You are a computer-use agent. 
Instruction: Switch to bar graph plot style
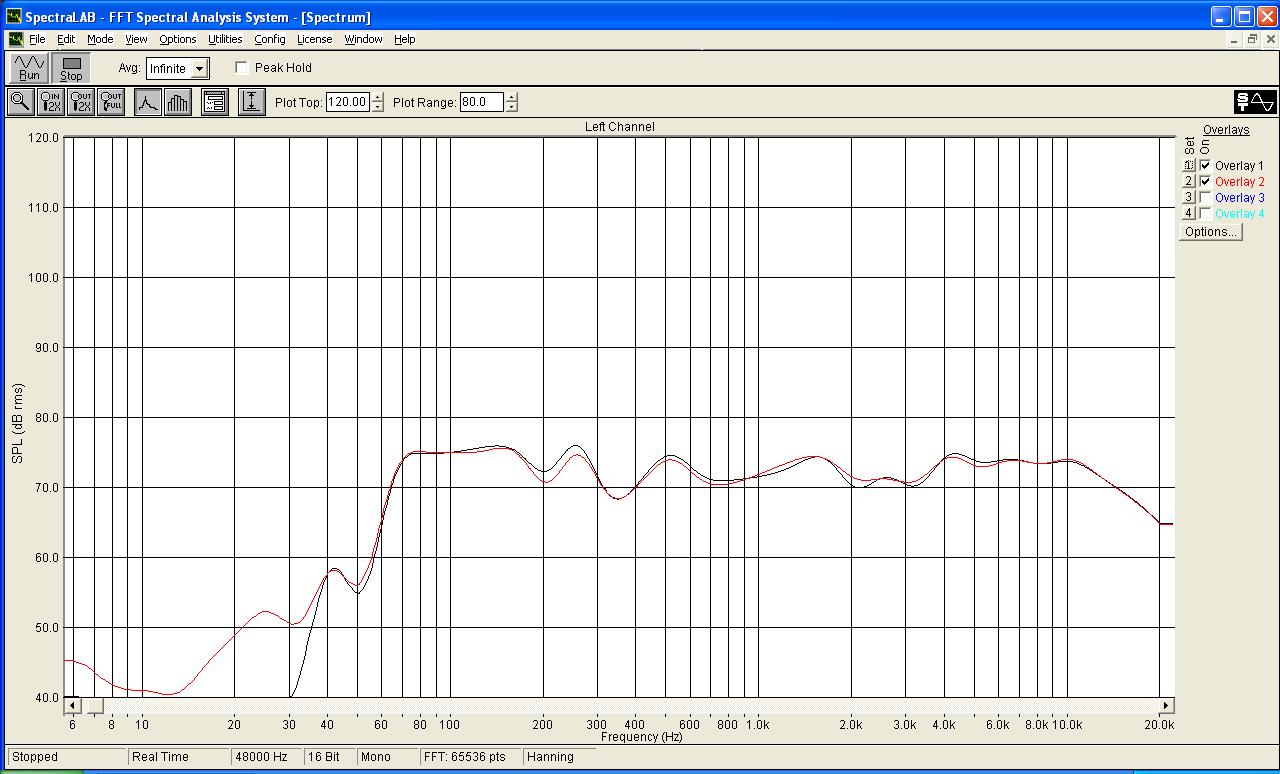point(178,102)
